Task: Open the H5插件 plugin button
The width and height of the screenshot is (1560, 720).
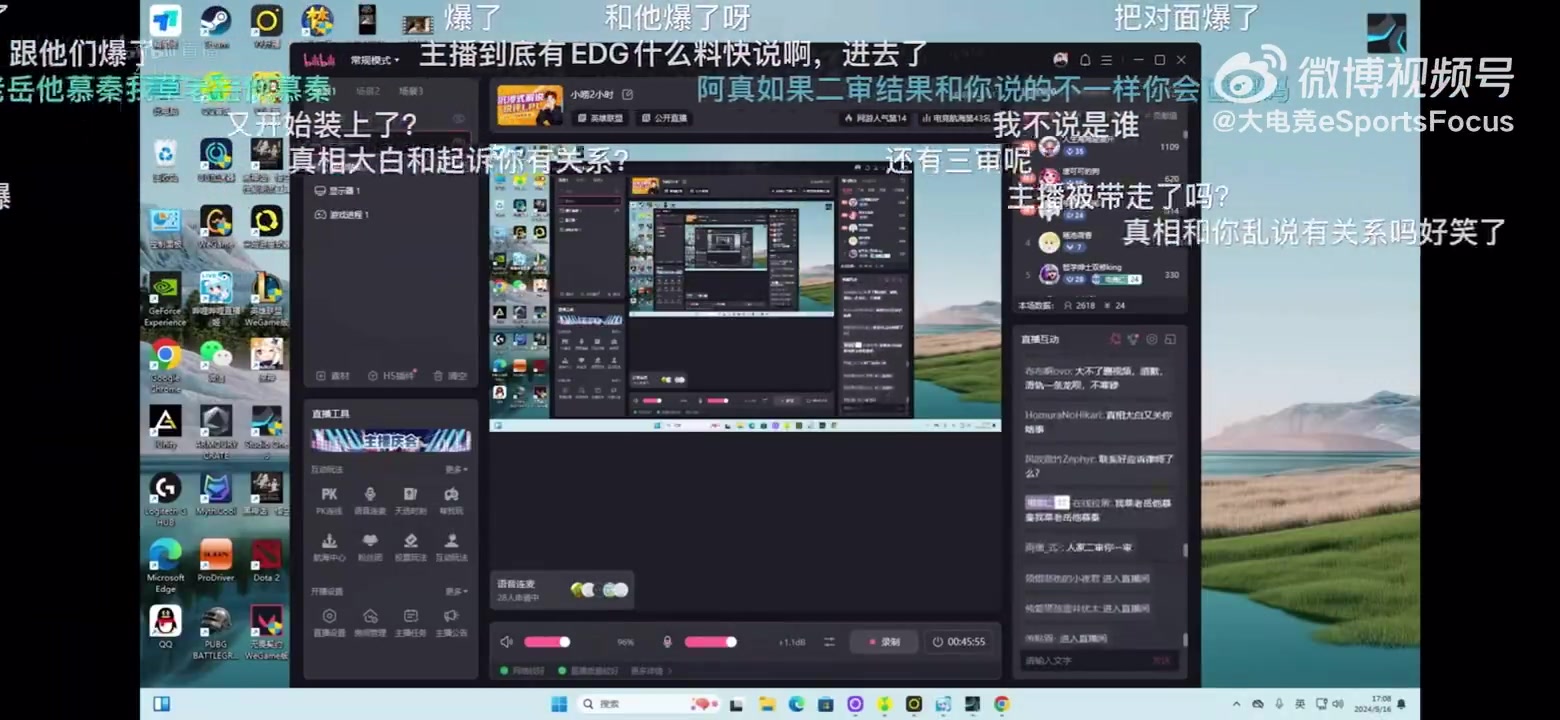Action: point(390,376)
